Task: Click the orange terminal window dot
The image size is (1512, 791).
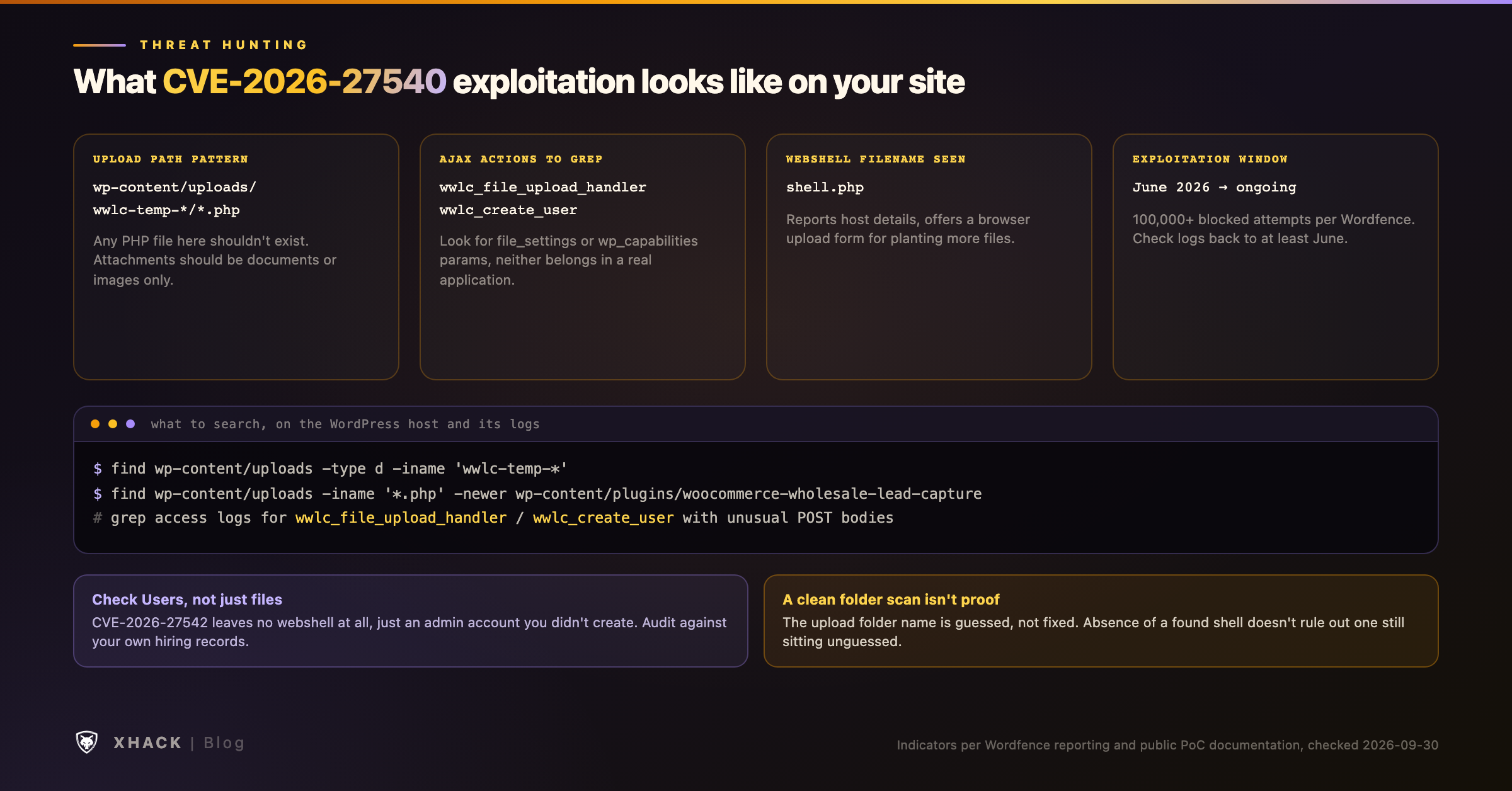Action: tap(95, 424)
